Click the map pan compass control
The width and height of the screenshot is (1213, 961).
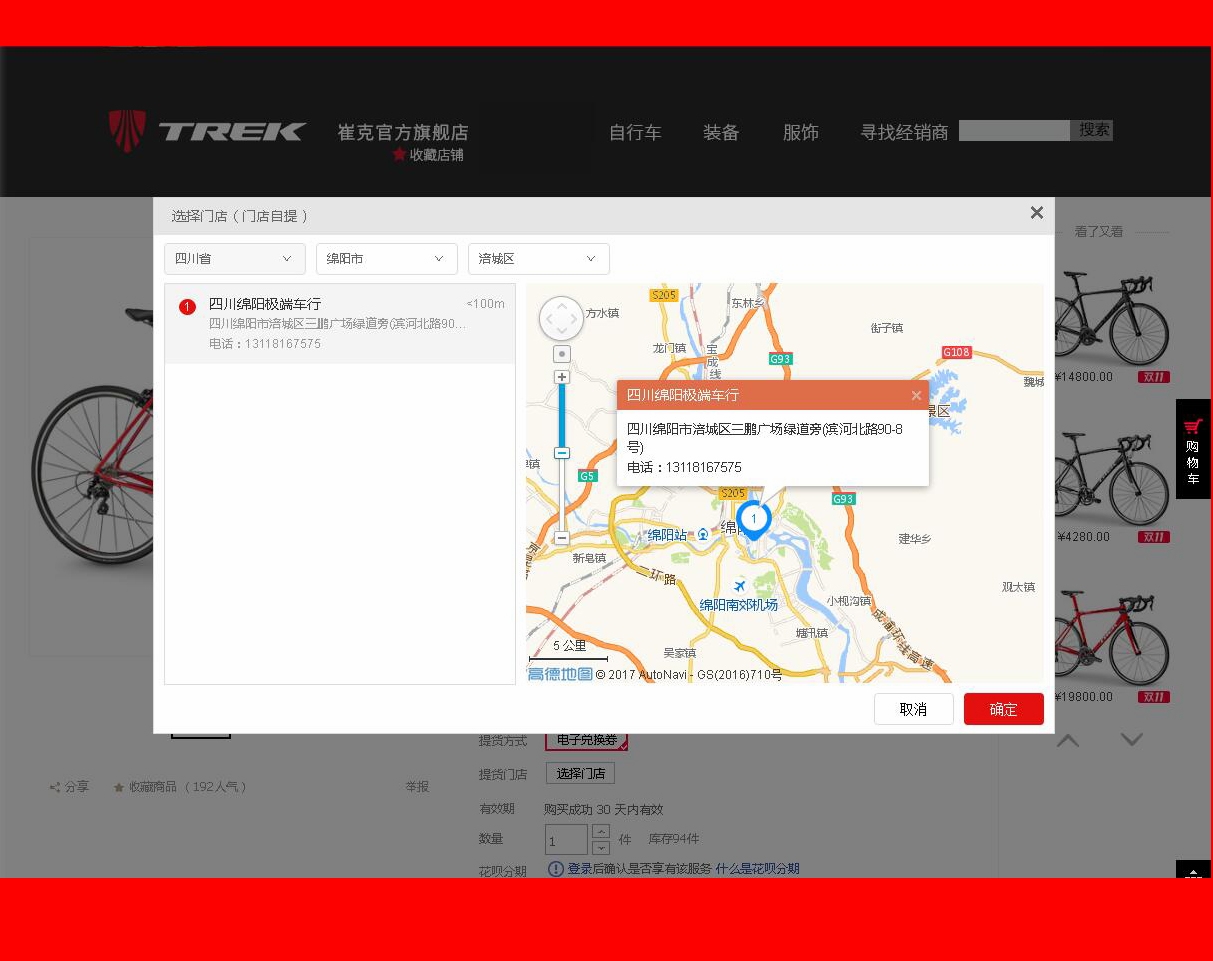click(561, 318)
